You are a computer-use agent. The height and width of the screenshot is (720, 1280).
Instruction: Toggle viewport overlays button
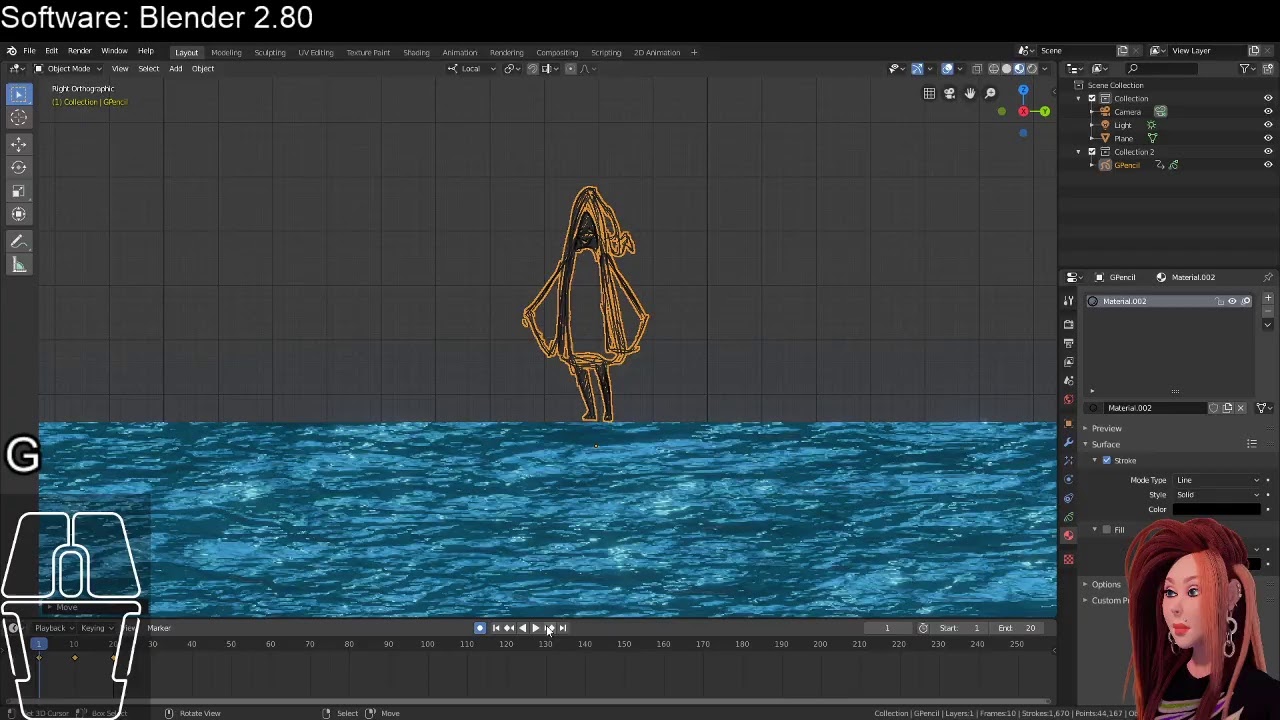[947, 69]
